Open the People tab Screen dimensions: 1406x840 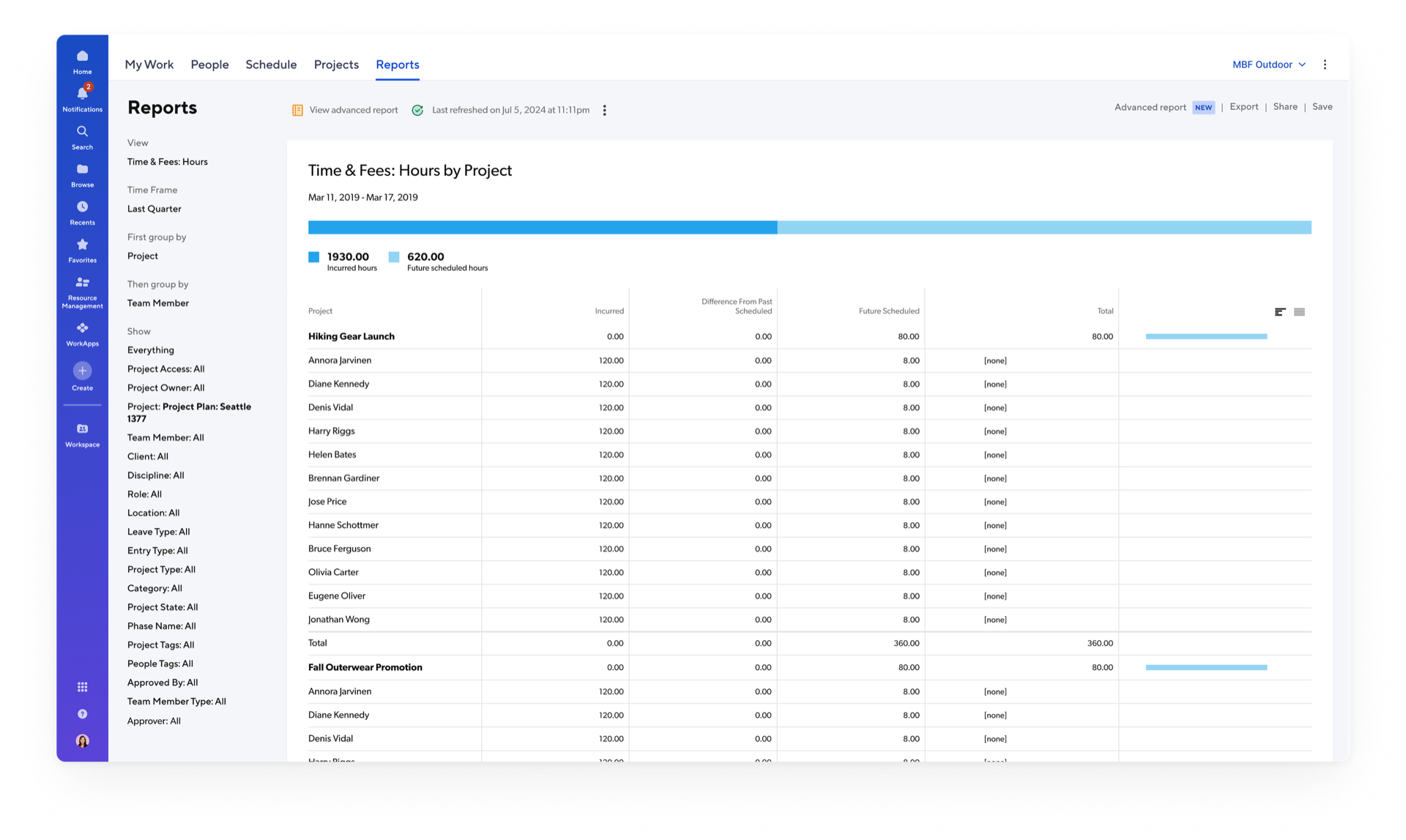coord(209,64)
